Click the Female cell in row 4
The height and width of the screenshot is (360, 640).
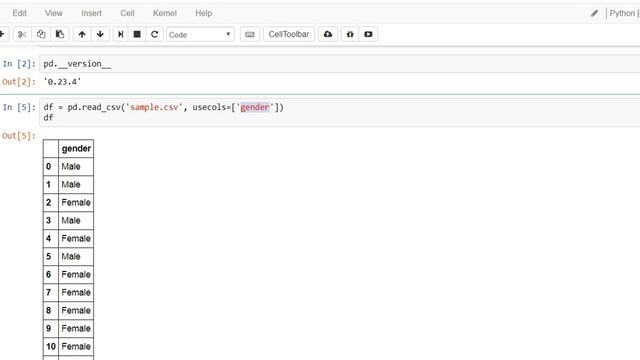(x=76, y=238)
